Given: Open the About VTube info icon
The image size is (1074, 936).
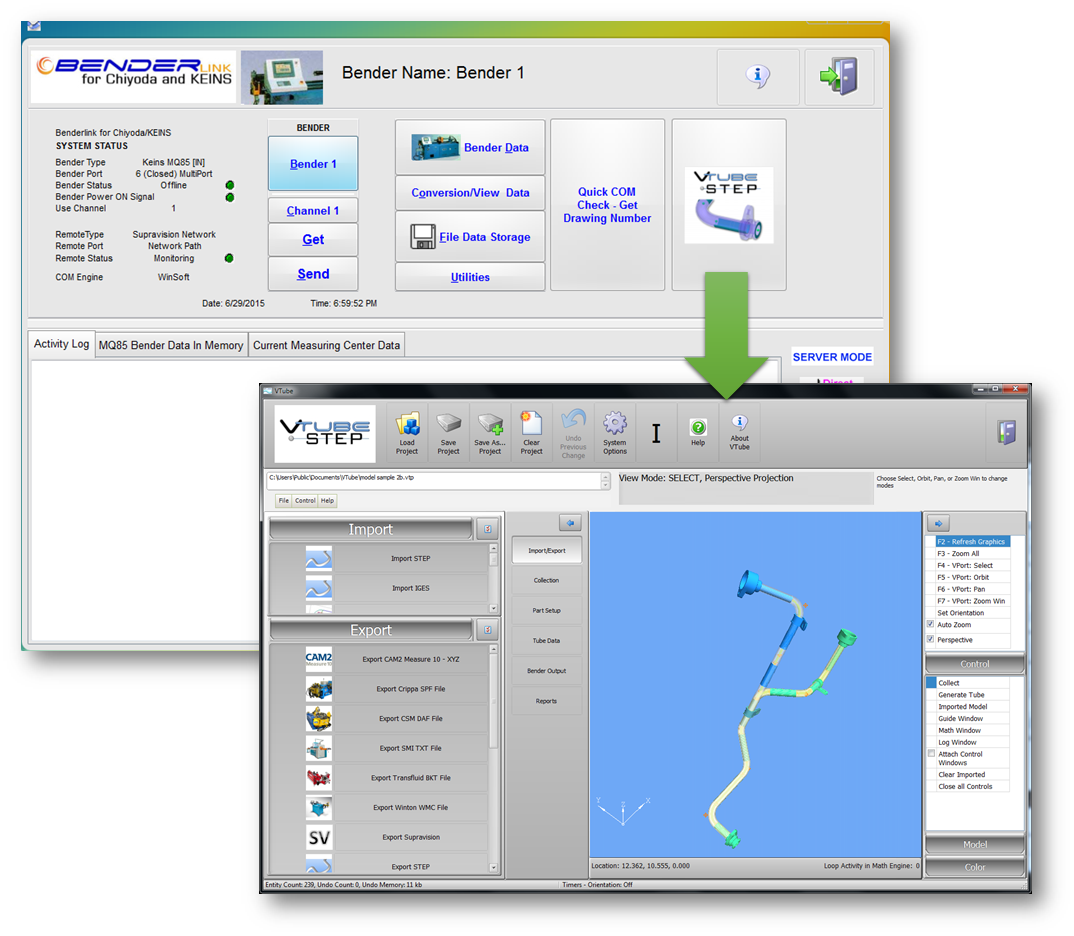Looking at the screenshot, I should 739,424.
